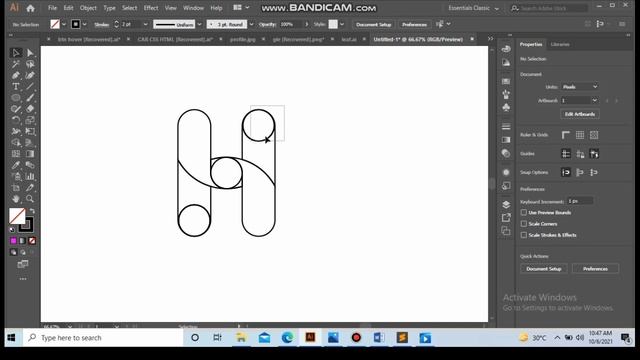640x360 pixels.
Task: Click Preferences in control bar
Action: (414, 24)
